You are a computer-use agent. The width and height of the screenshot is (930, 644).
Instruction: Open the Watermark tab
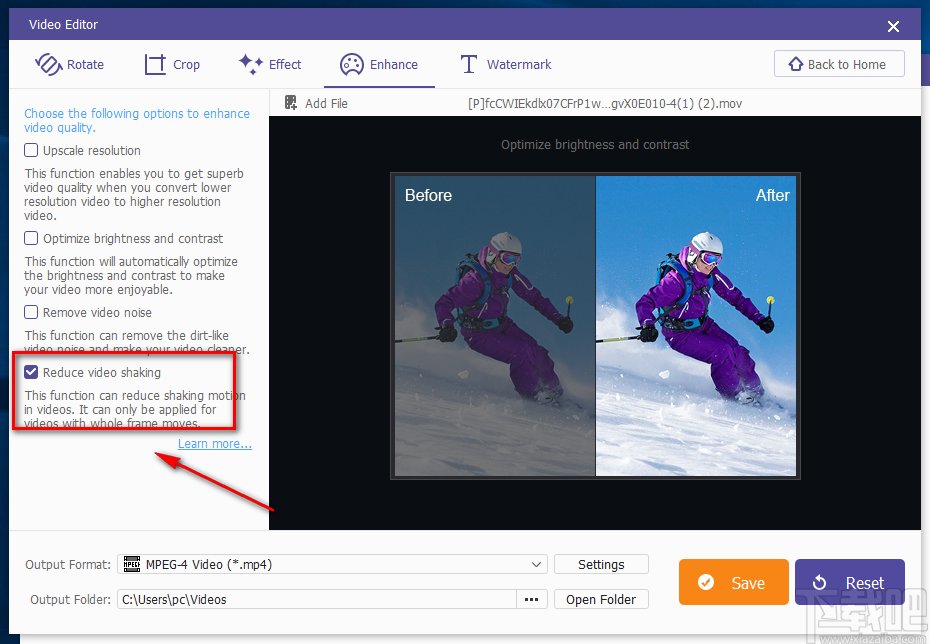506,64
